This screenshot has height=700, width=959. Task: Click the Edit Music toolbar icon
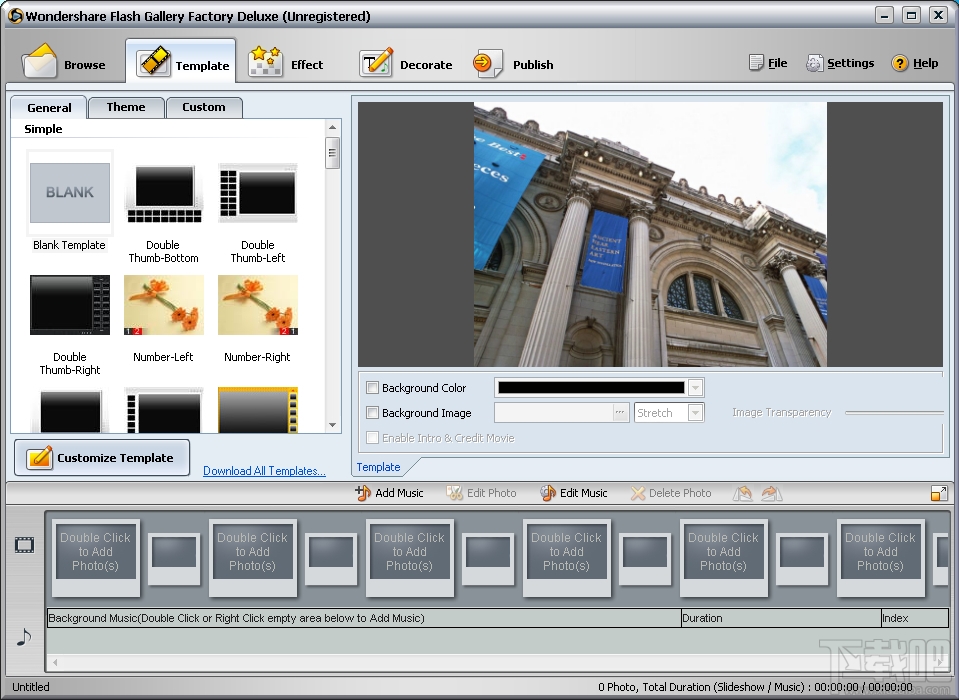[548, 493]
